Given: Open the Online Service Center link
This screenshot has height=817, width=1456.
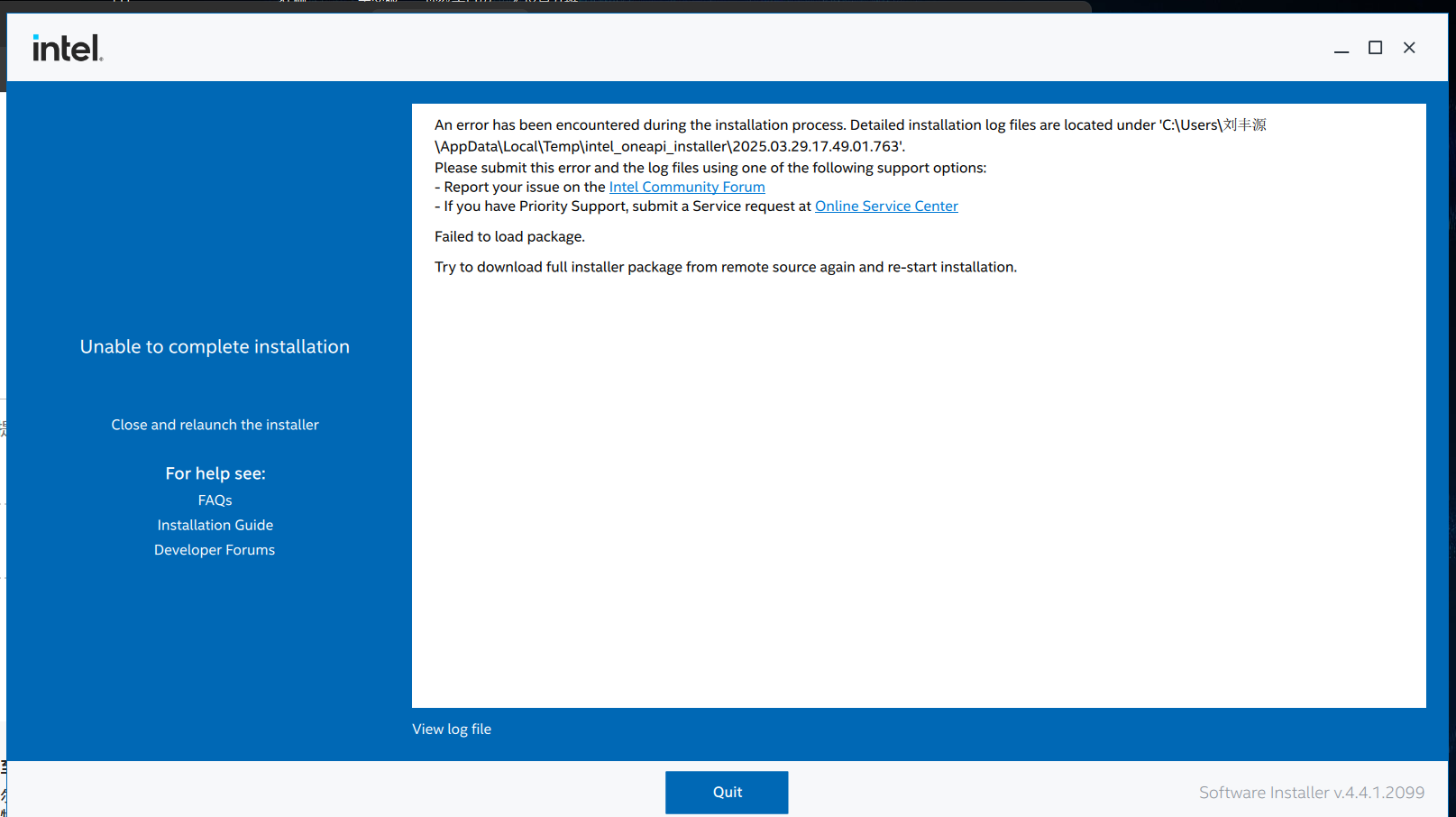Looking at the screenshot, I should (x=885, y=206).
